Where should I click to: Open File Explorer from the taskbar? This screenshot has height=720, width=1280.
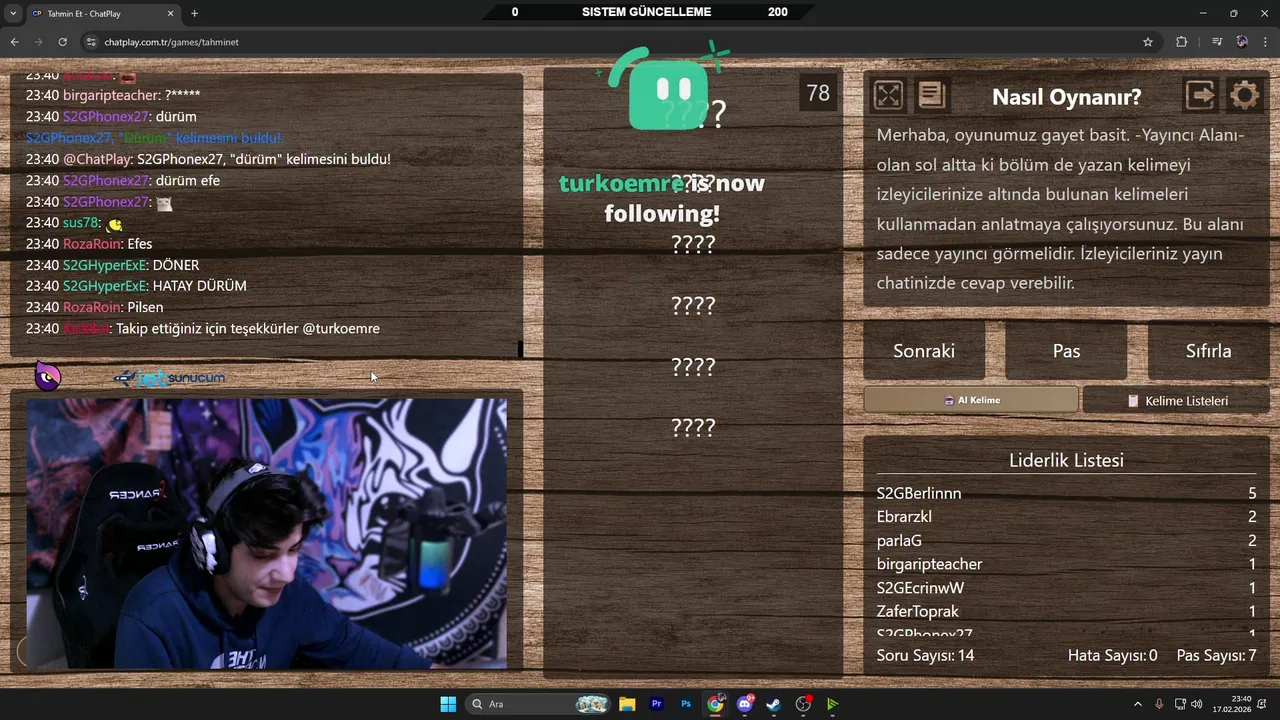tap(627, 704)
